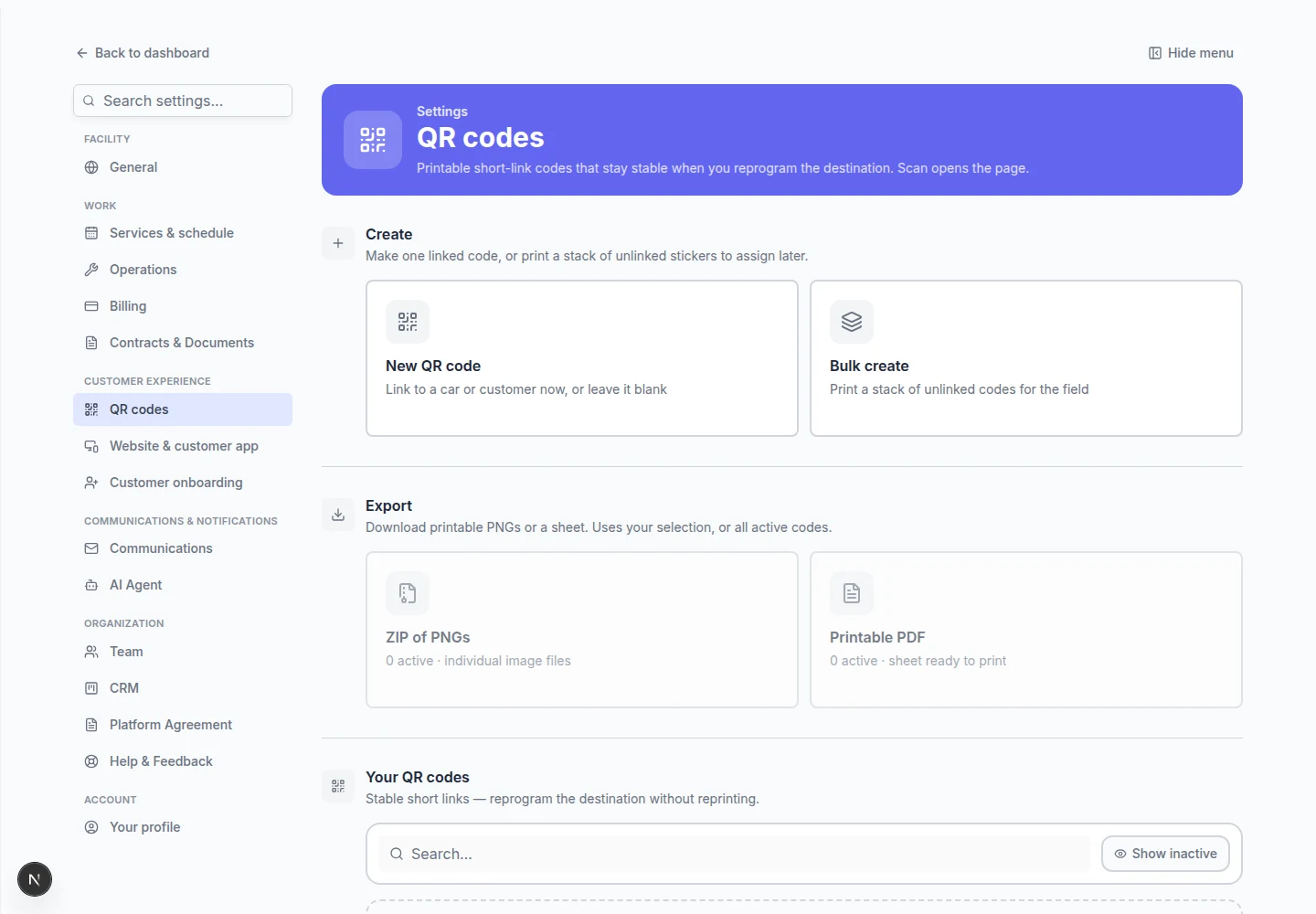
Task: Open AI Agent settings
Action: pos(183,585)
